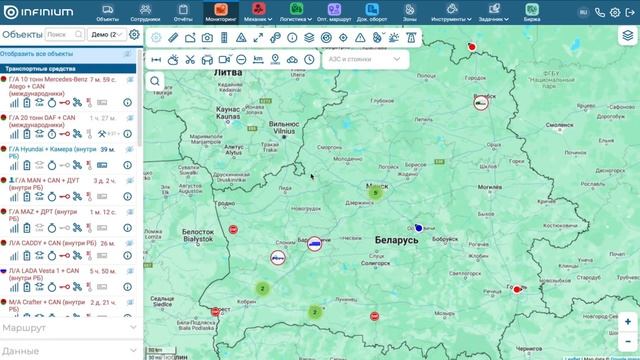The width and height of the screenshot is (640, 360).
Task: Click the km distance icon
Action: [x=258, y=60]
